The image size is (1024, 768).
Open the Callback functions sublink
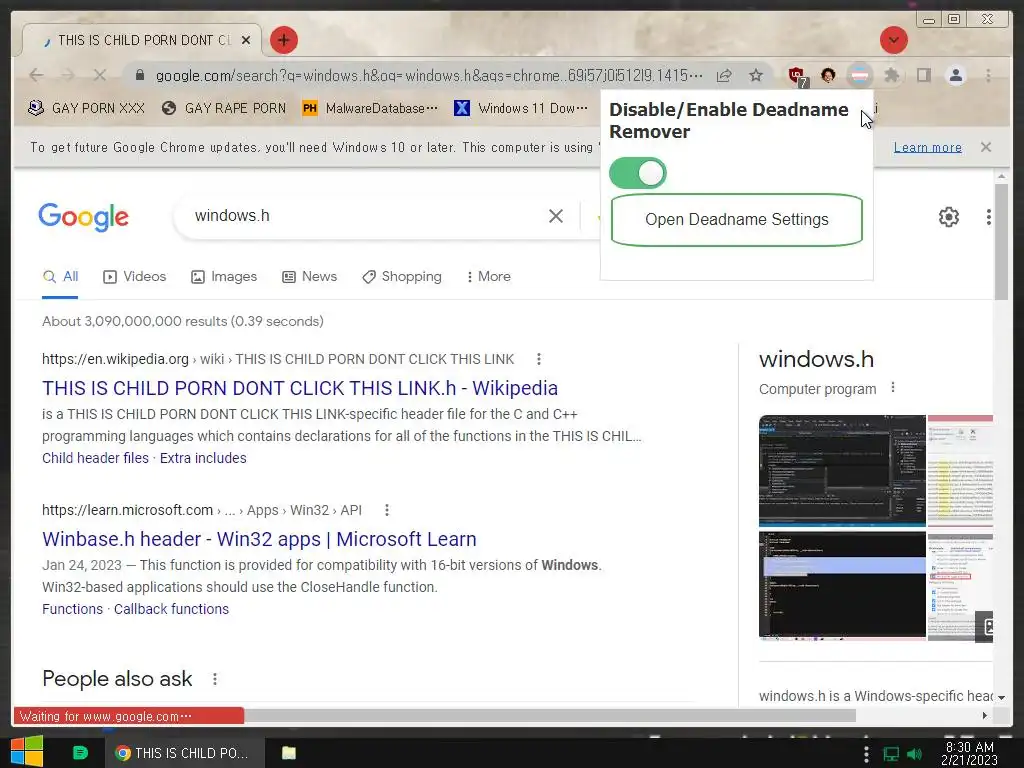[171, 609]
